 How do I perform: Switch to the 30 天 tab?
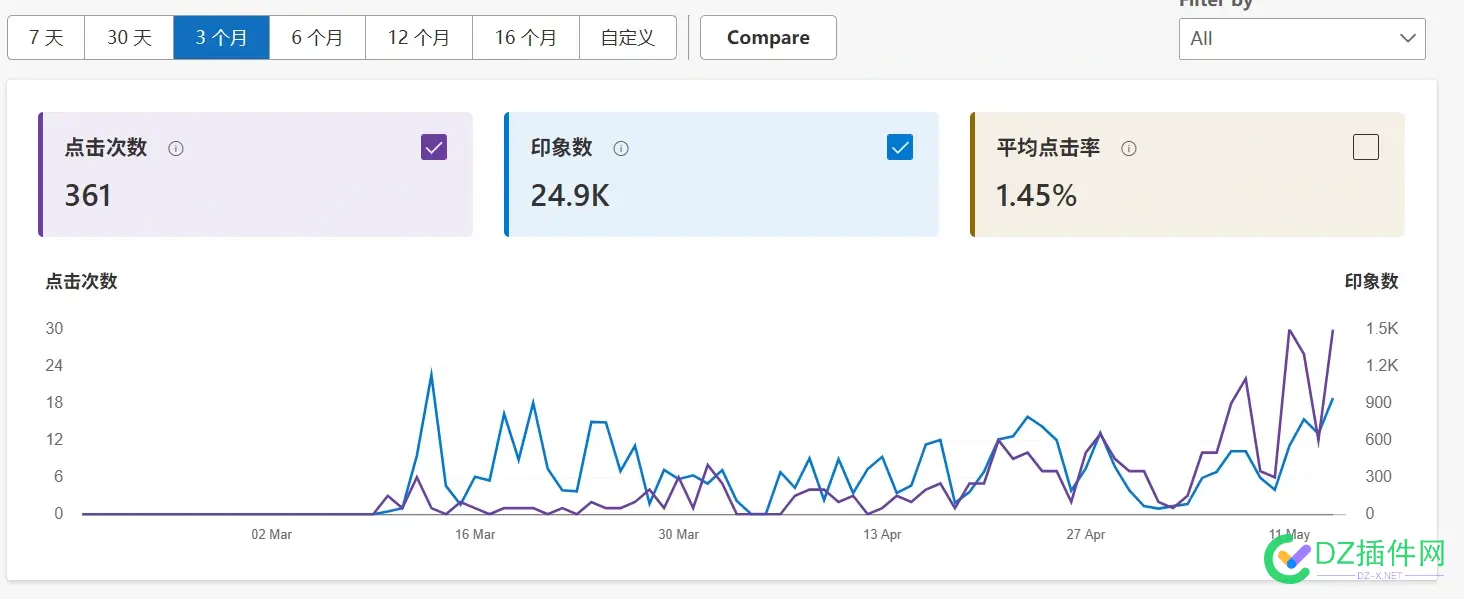pos(128,37)
